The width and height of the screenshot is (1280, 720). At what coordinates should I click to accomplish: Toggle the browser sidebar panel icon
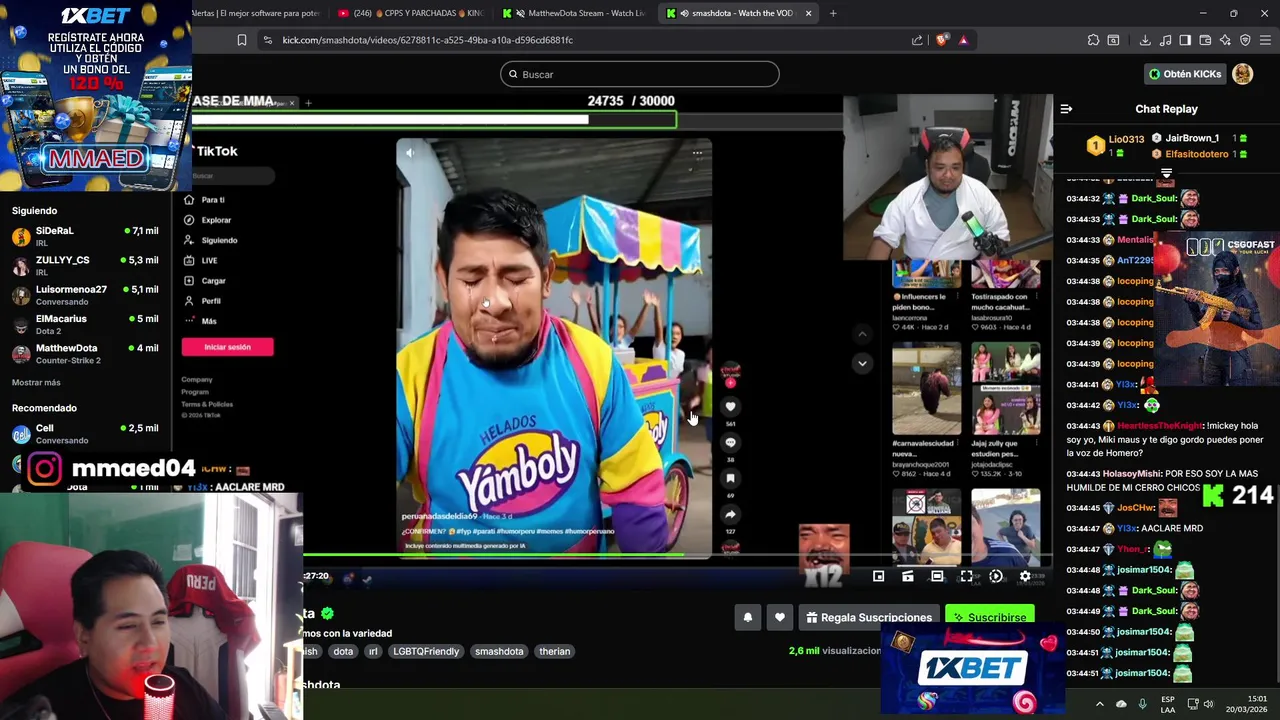click(x=1185, y=40)
